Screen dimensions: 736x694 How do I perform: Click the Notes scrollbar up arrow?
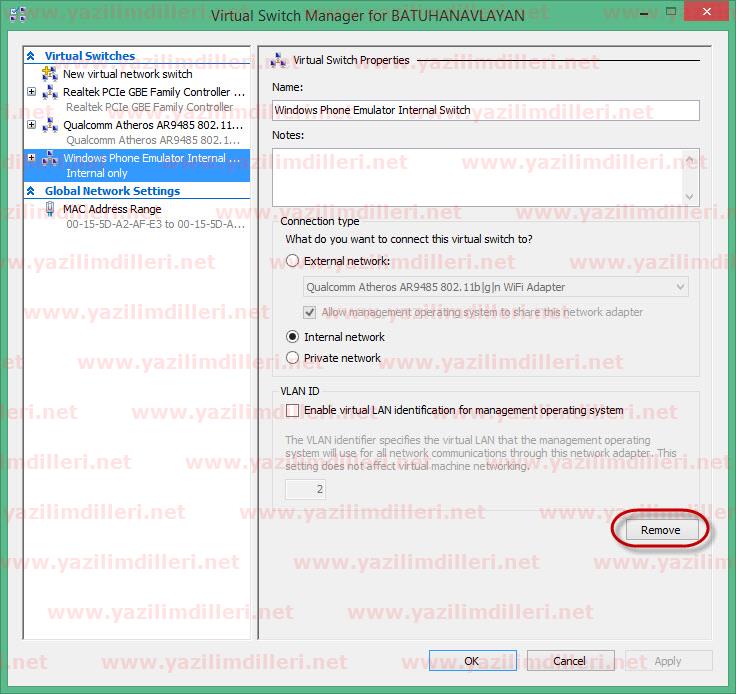[690, 160]
